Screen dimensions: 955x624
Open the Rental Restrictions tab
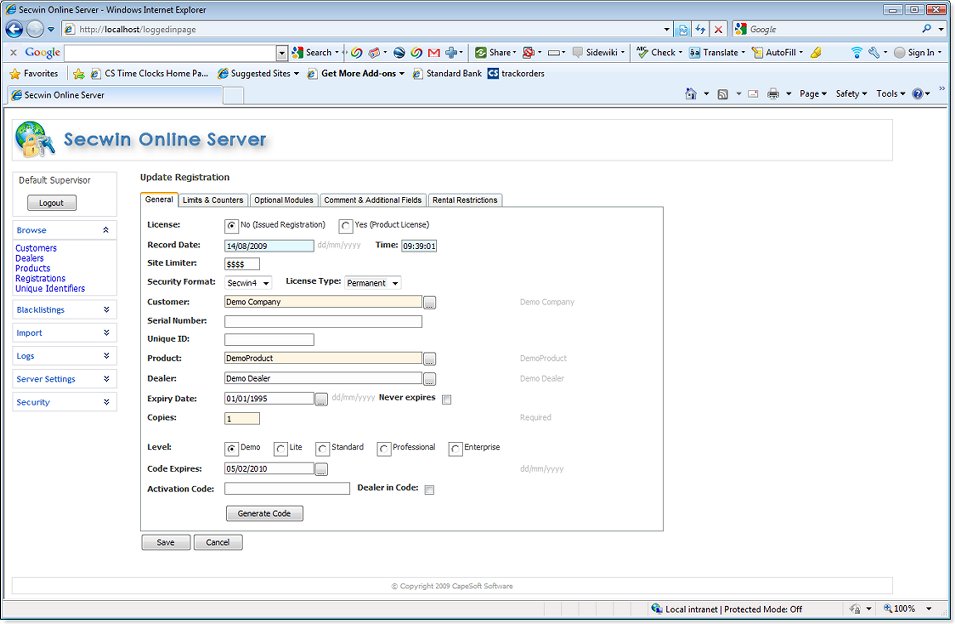click(x=464, y=200)
